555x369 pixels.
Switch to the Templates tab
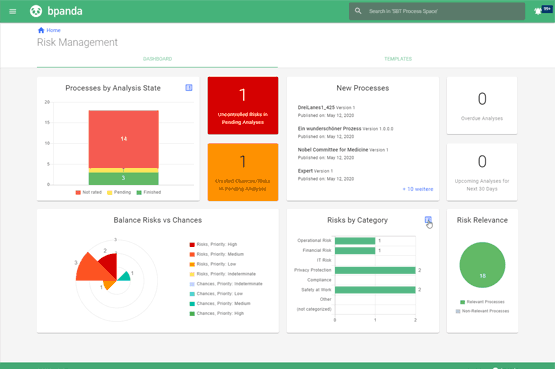coord(398,59)
